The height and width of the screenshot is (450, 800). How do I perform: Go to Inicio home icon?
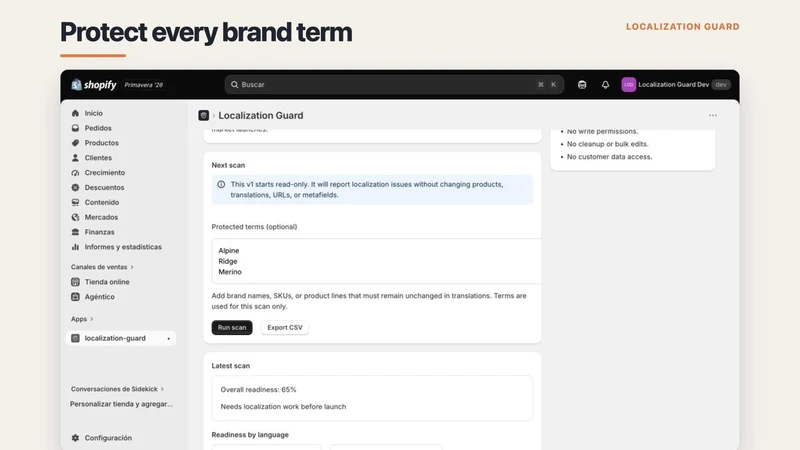pyautogui.click(x=76, y=113)
